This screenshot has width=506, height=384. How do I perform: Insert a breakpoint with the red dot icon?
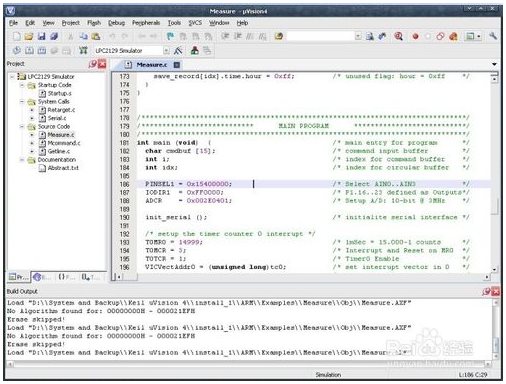pos(415,36)
